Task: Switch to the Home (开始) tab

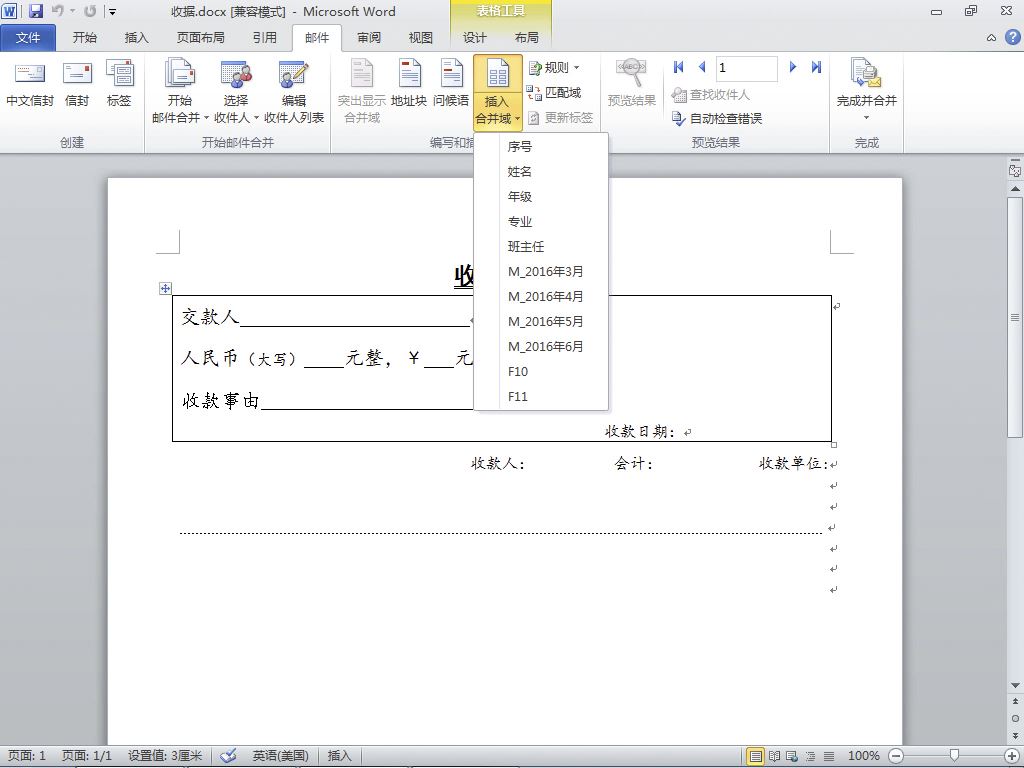Action: [85, 38]
